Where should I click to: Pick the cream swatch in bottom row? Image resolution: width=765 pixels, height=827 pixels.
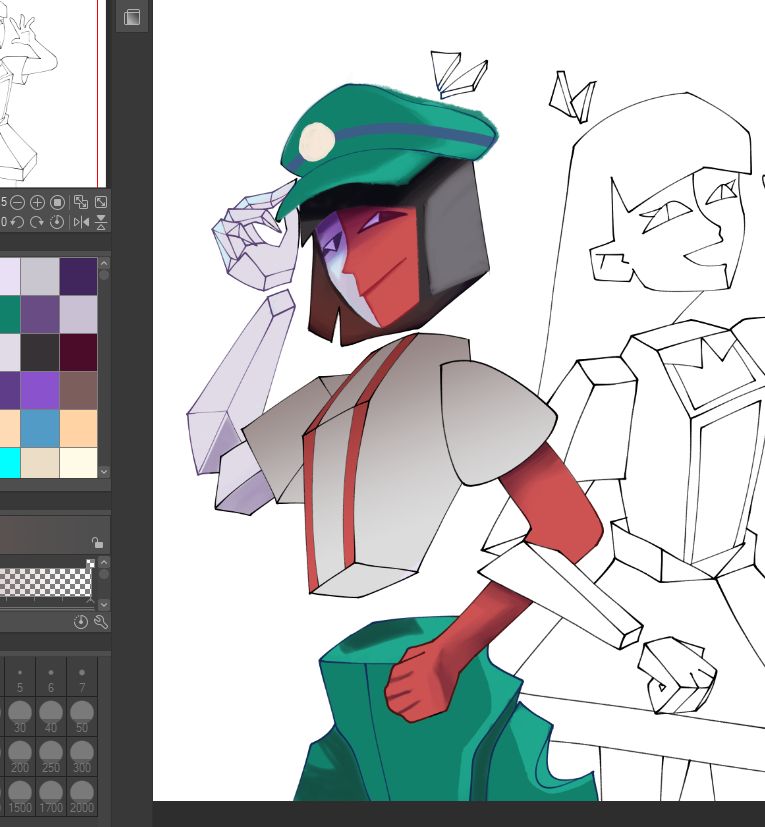79,463
